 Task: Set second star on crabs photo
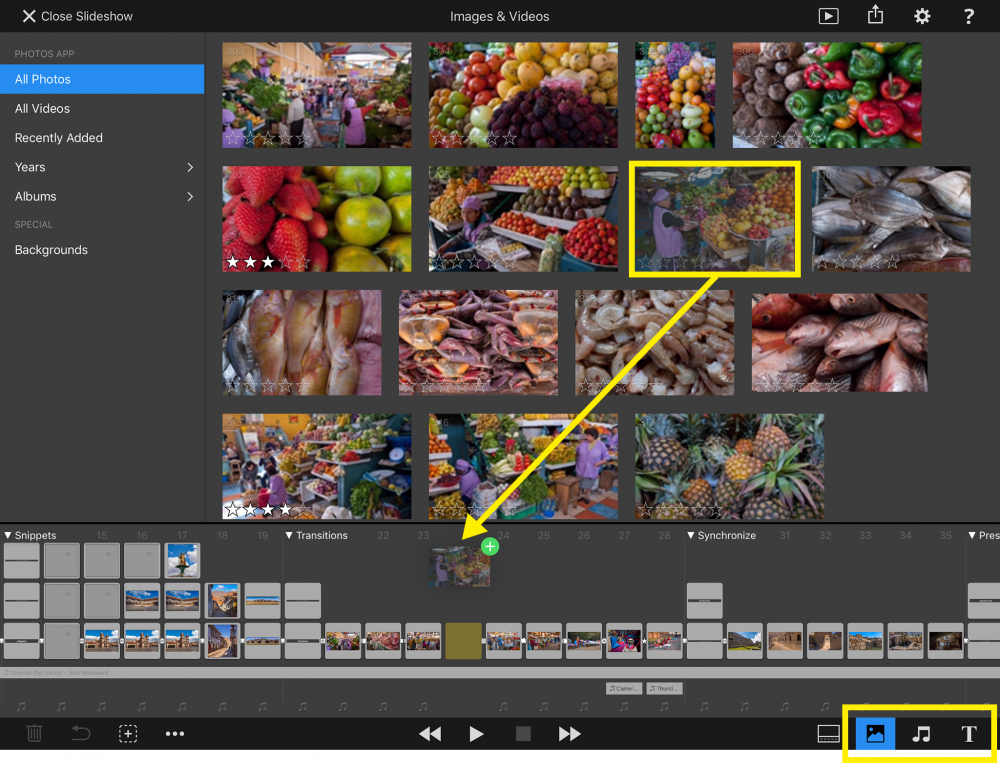[x=427, y=385]
